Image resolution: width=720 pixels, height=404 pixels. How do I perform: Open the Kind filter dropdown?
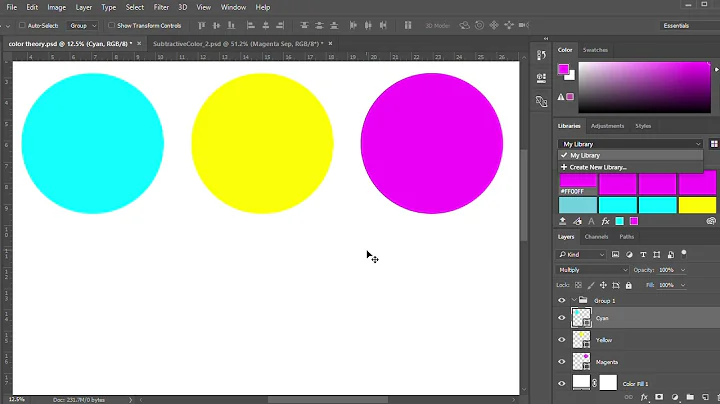pyautogui.click(x=581, y=254)
